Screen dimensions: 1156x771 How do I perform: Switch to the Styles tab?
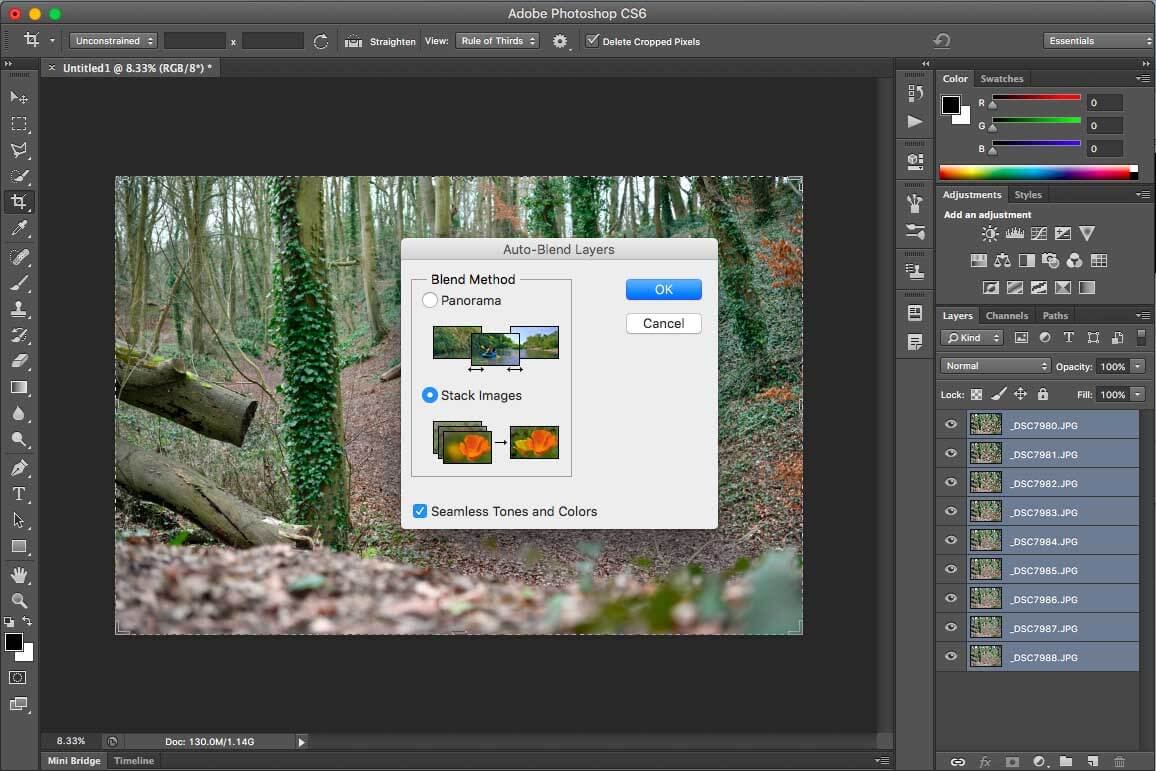(x=1028, y=195)
